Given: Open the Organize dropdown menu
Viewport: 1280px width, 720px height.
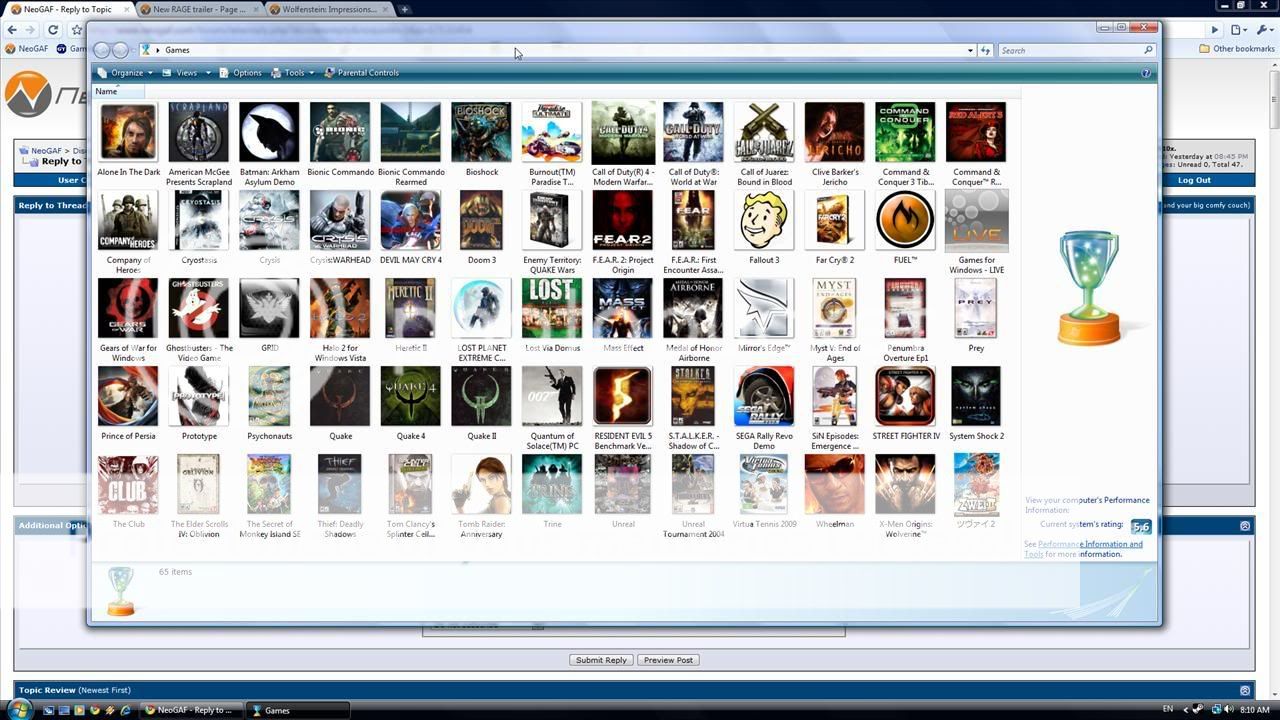Looking at the screenshot, I should click(x=126, y=73).
